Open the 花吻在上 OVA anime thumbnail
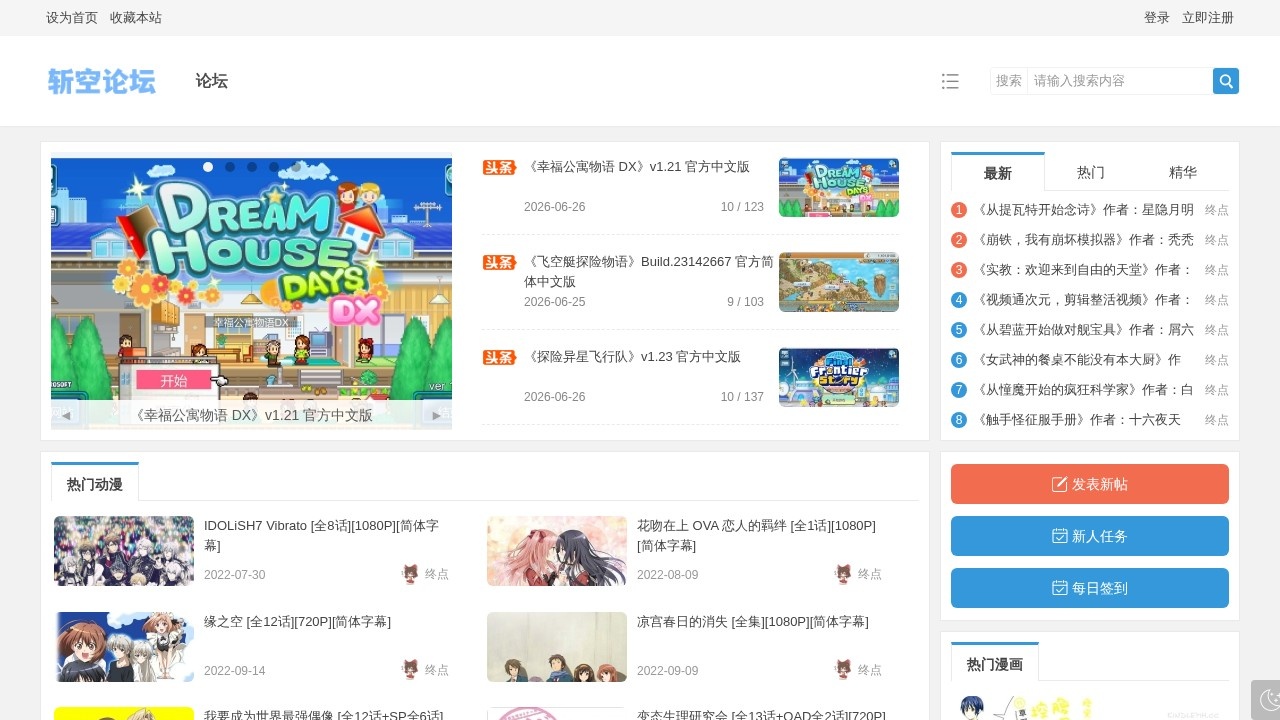The image size is (1280, 720). 557,551
